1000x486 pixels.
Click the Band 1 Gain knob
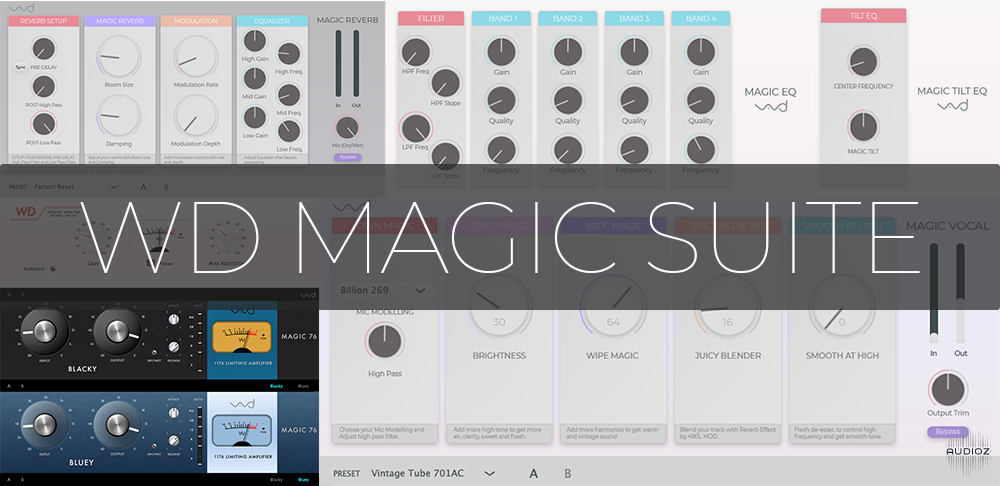501,52
